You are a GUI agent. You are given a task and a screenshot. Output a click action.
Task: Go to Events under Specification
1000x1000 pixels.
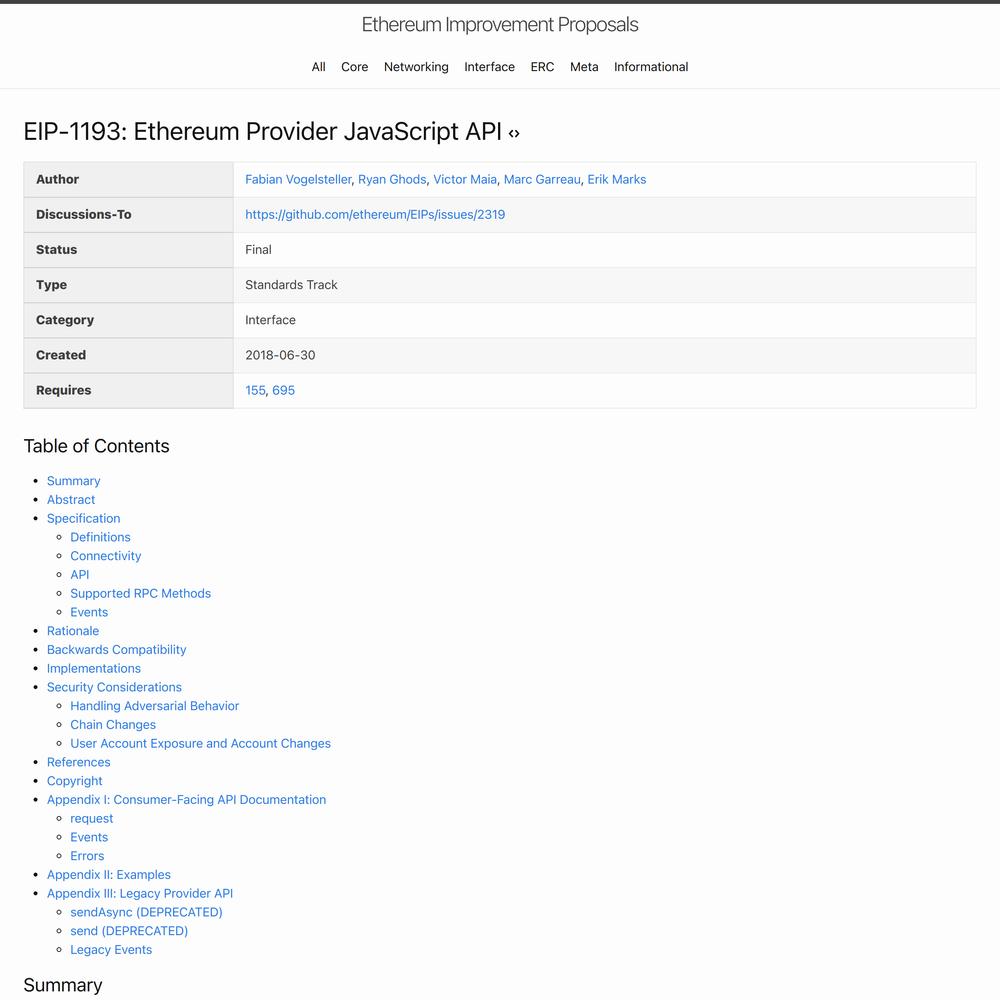(x=89, y=612)
